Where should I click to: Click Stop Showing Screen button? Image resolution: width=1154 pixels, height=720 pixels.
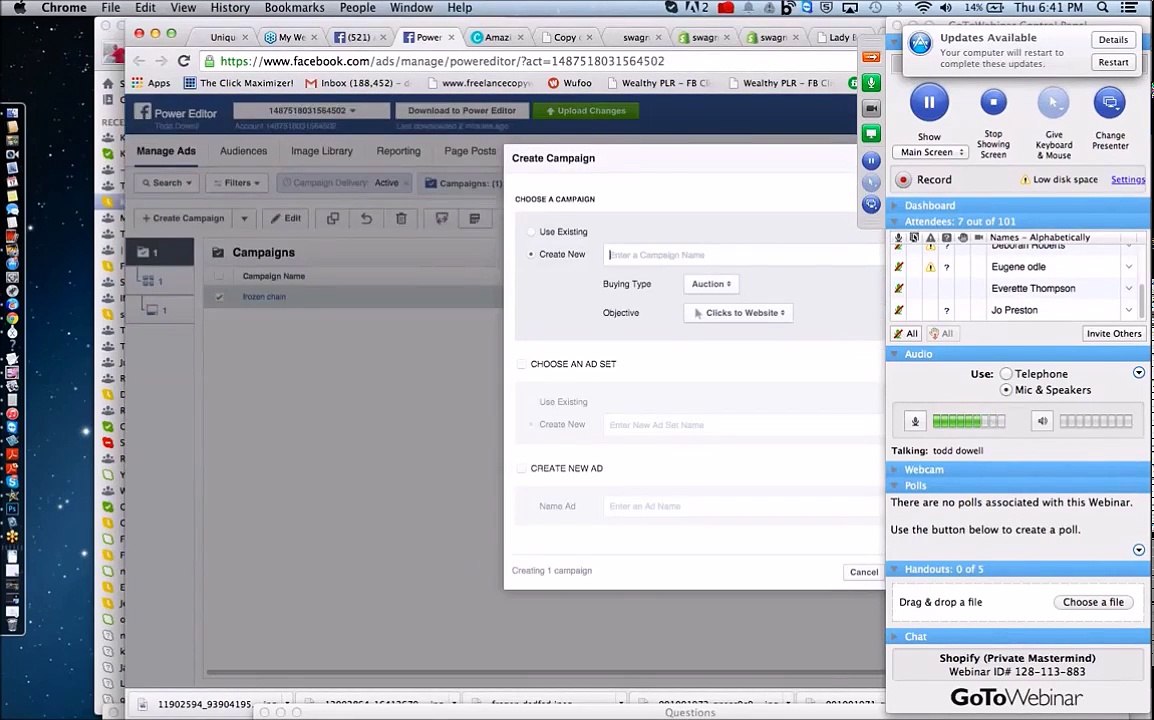click(993, 102)
